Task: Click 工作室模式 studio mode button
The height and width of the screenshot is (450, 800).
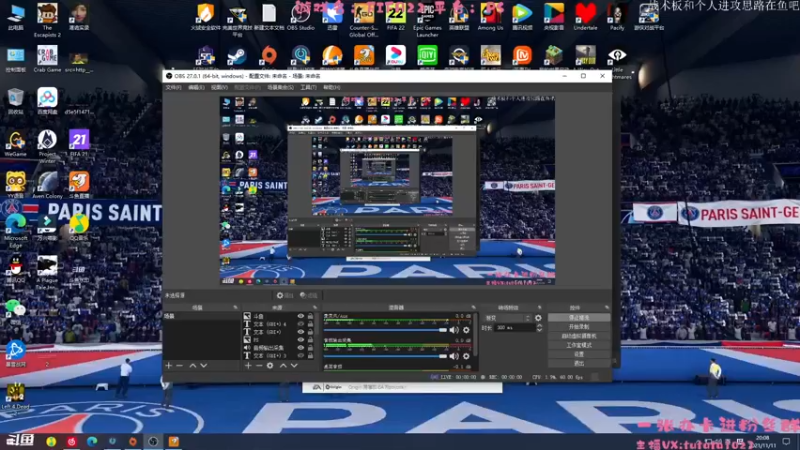Action: (x=579, y=345)
